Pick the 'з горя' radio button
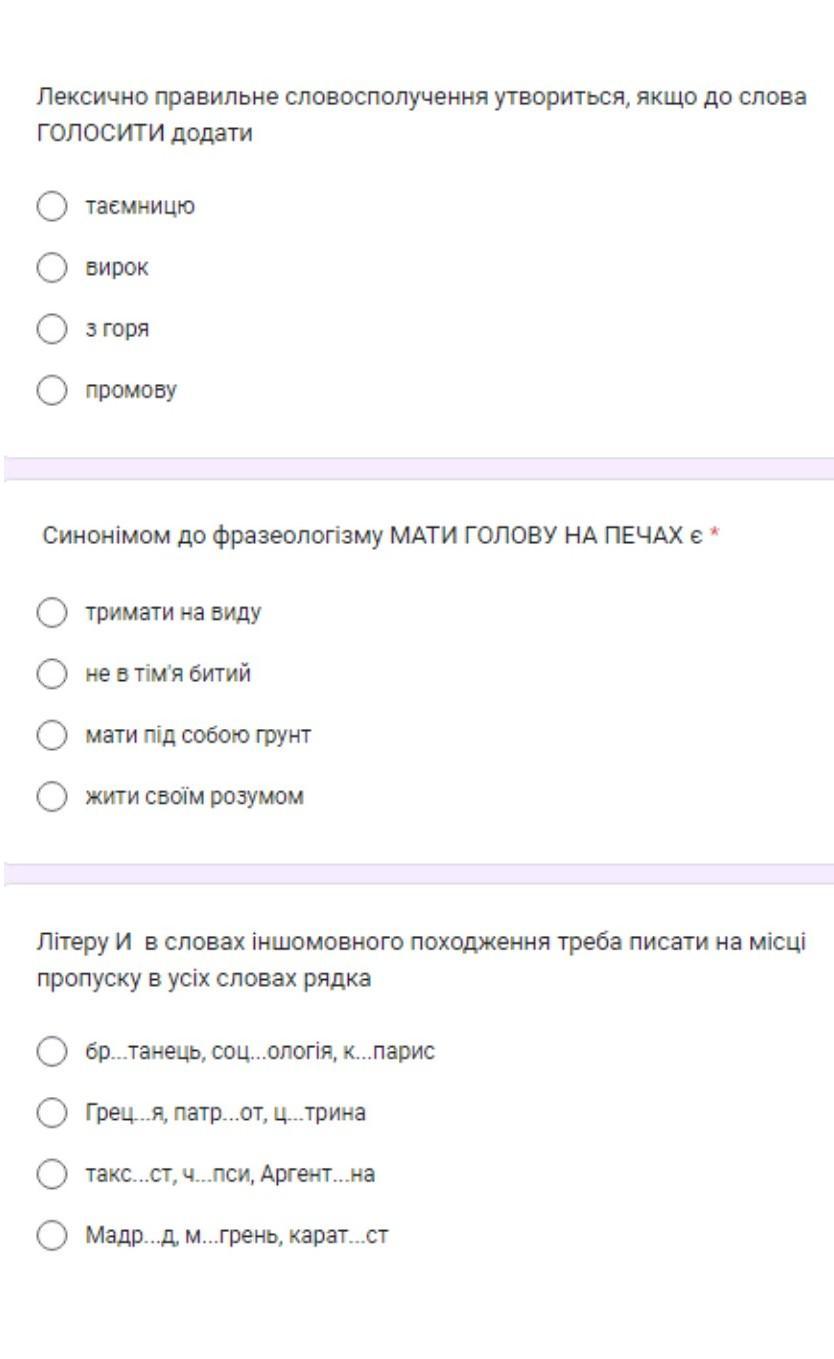The image size is (834, 1359). click(x=50, y=329)
